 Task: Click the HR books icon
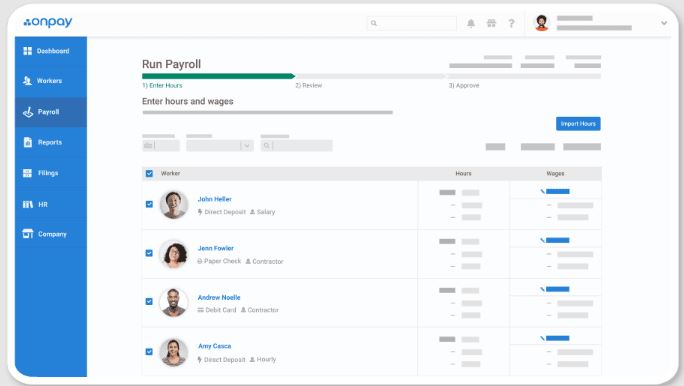tap(27, 204)
